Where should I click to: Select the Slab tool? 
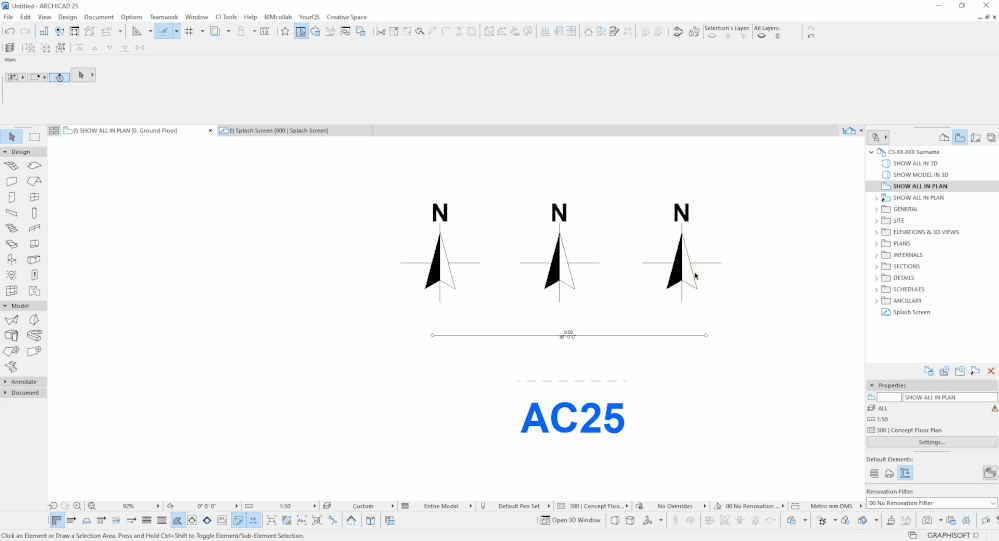(34, 166)
